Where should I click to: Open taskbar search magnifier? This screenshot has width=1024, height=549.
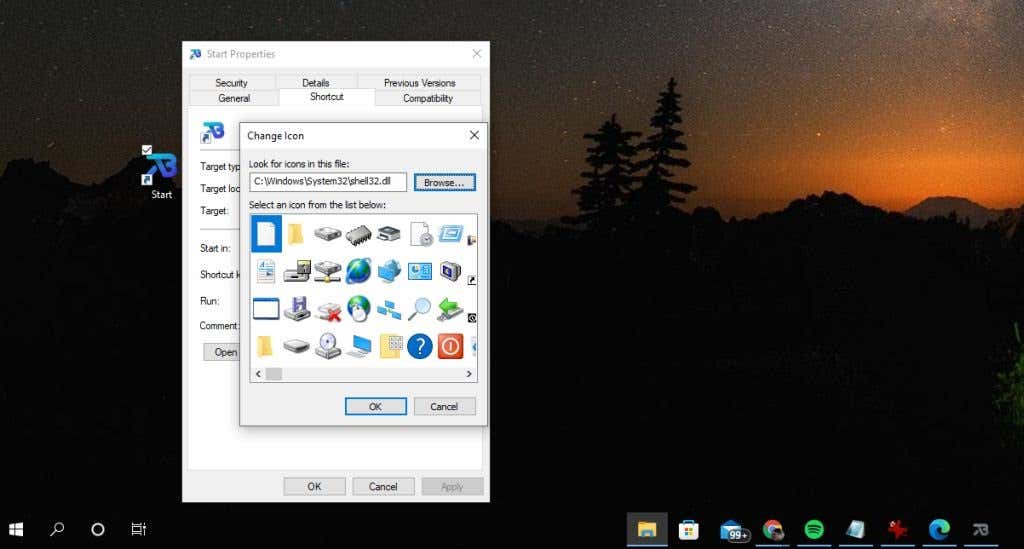(x=57, y=529)
